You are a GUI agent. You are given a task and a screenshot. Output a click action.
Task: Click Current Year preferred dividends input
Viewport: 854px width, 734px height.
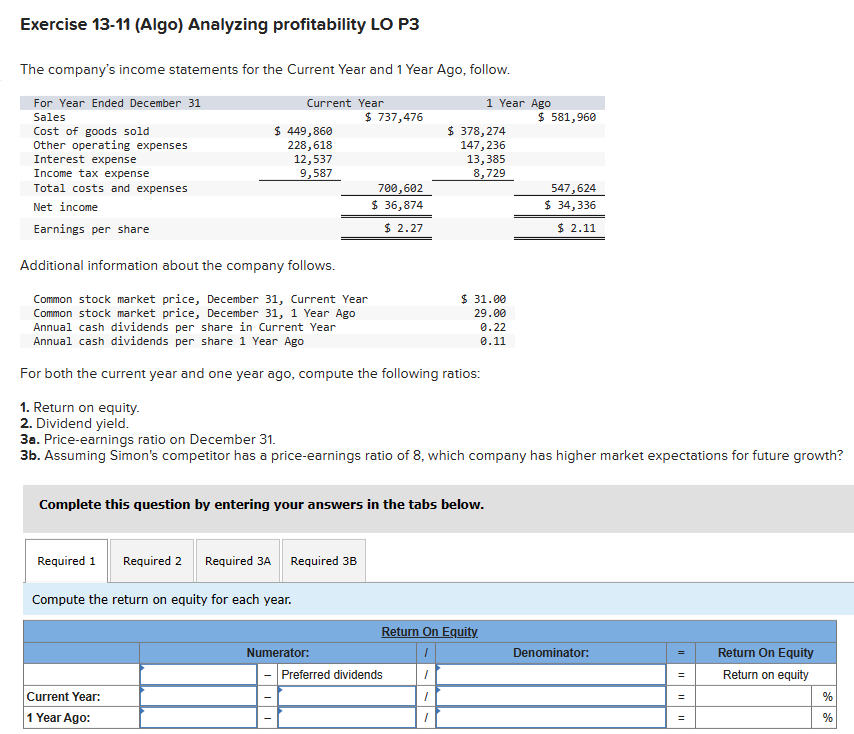347,696
